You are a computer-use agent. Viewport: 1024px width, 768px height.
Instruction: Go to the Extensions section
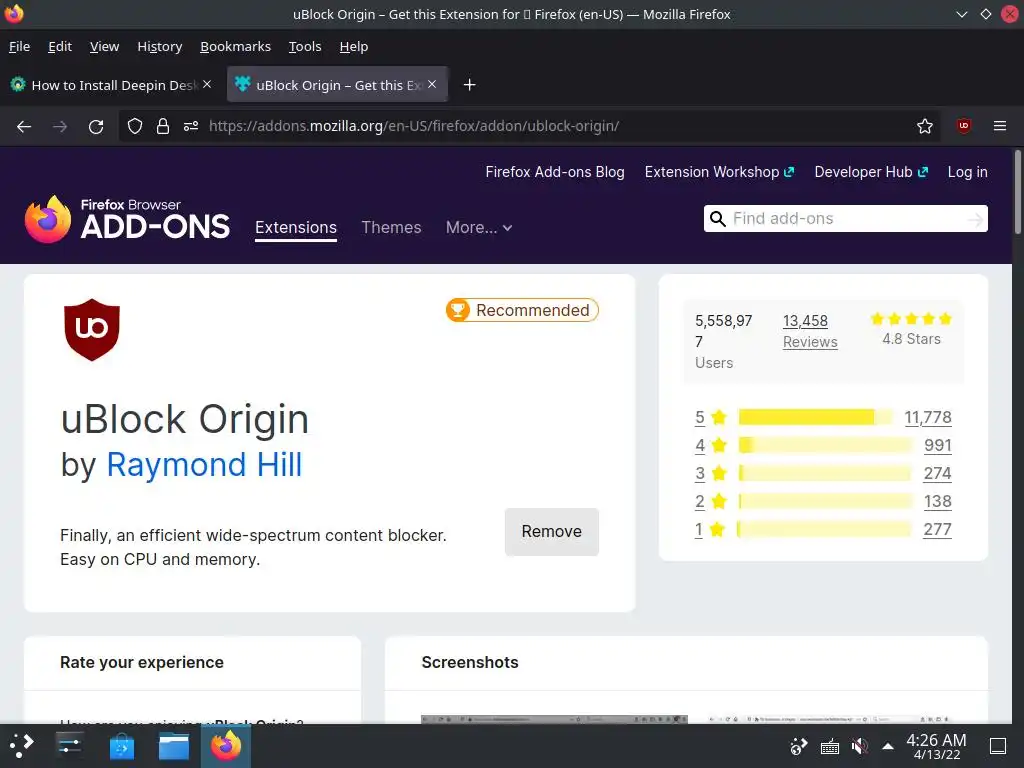tap(296, 227)
